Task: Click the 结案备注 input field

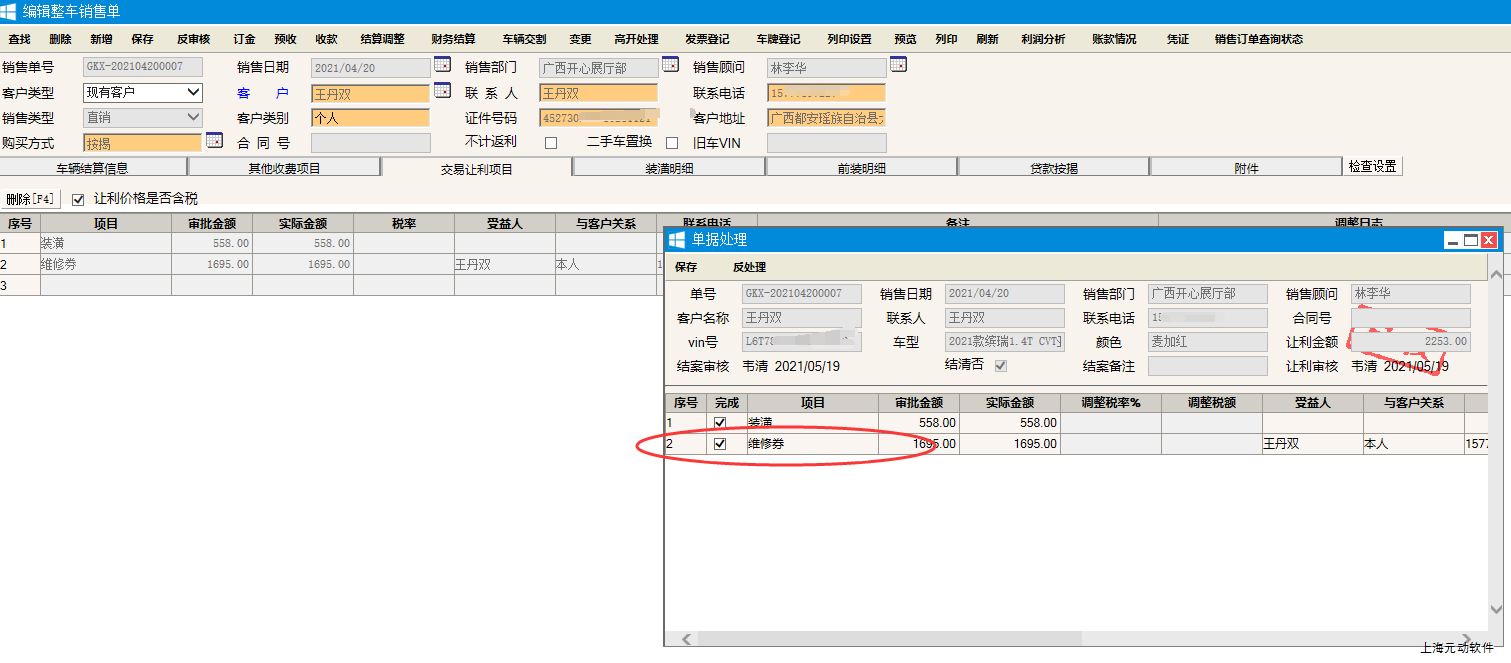Action: click(x=1207, y=366)
